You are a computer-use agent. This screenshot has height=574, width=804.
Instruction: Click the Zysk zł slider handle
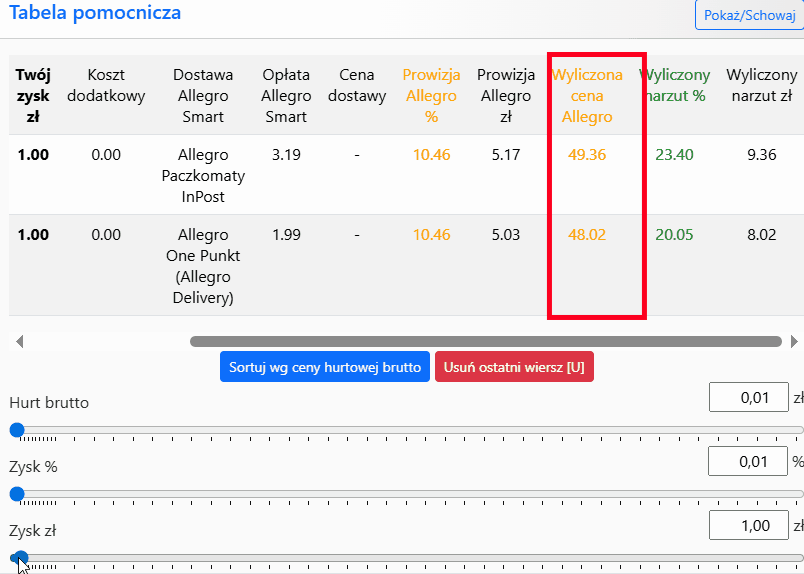(x=19, y=557)
